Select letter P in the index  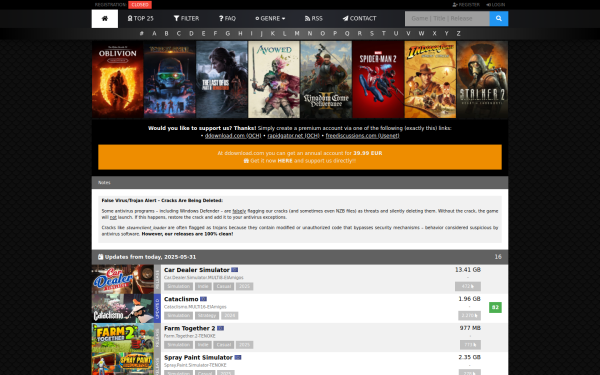click(x=335, y=34)
